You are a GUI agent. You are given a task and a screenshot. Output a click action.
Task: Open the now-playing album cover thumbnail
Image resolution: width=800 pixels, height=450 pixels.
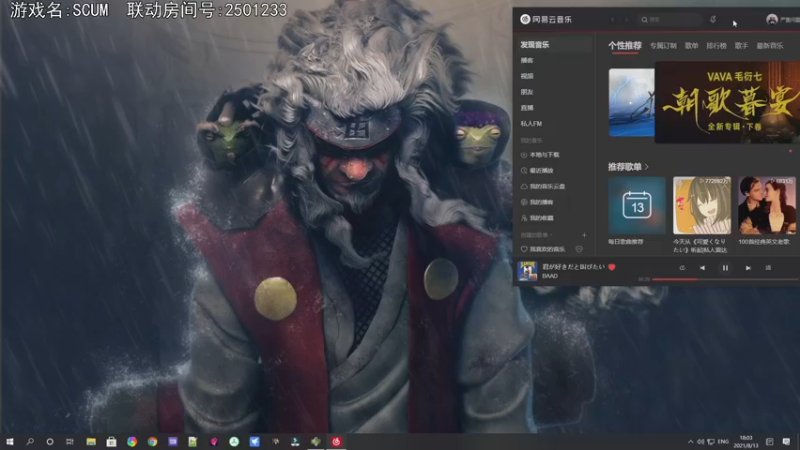pyautogui.click(x=528, y=271)
